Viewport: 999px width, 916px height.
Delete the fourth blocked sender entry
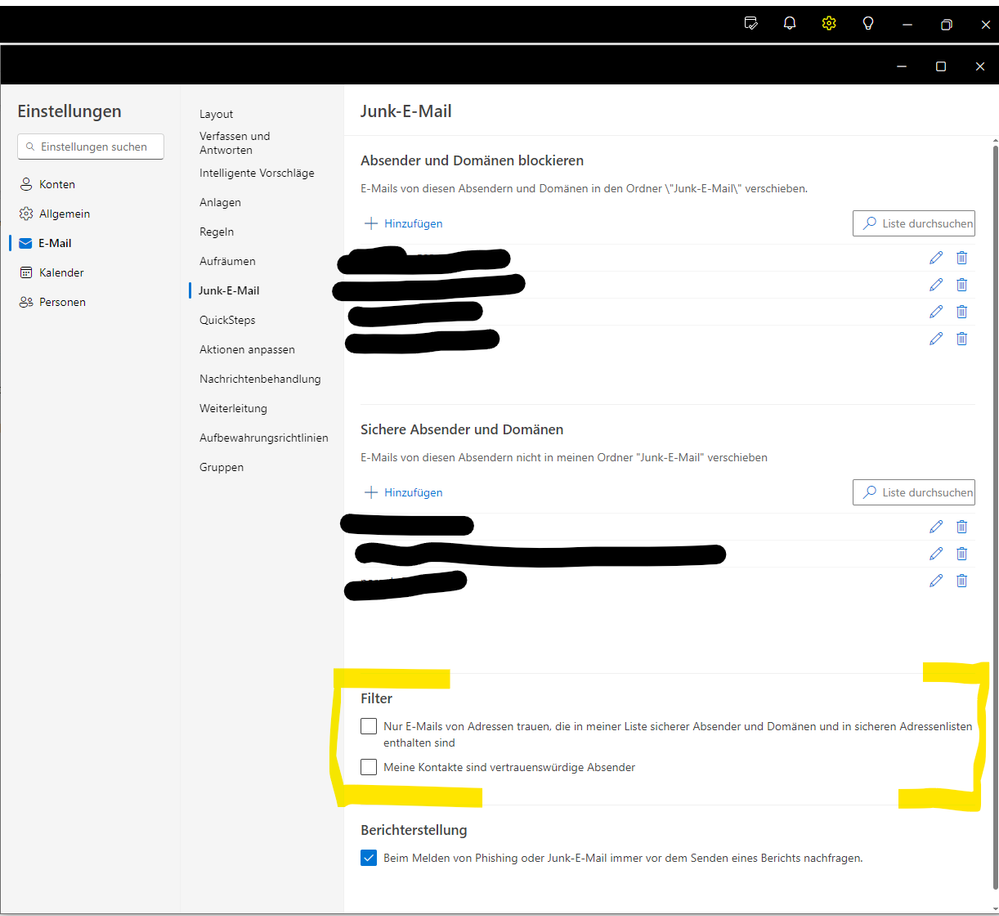pyautogui.click(x=961, y=339)
